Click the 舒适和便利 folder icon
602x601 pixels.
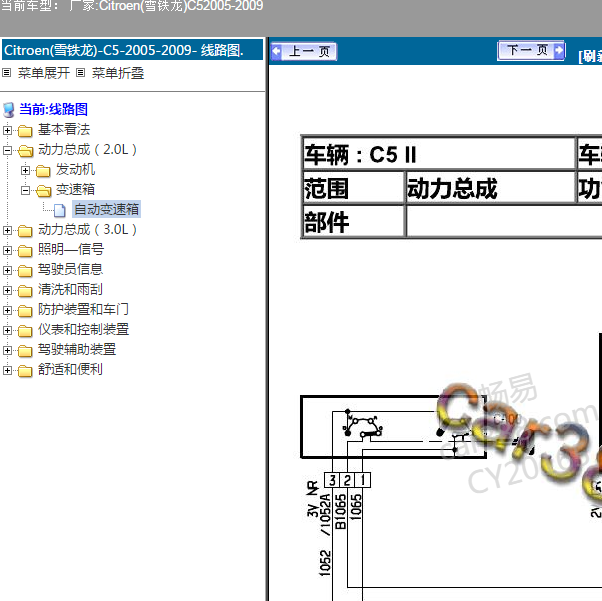(x=25, y=370)
